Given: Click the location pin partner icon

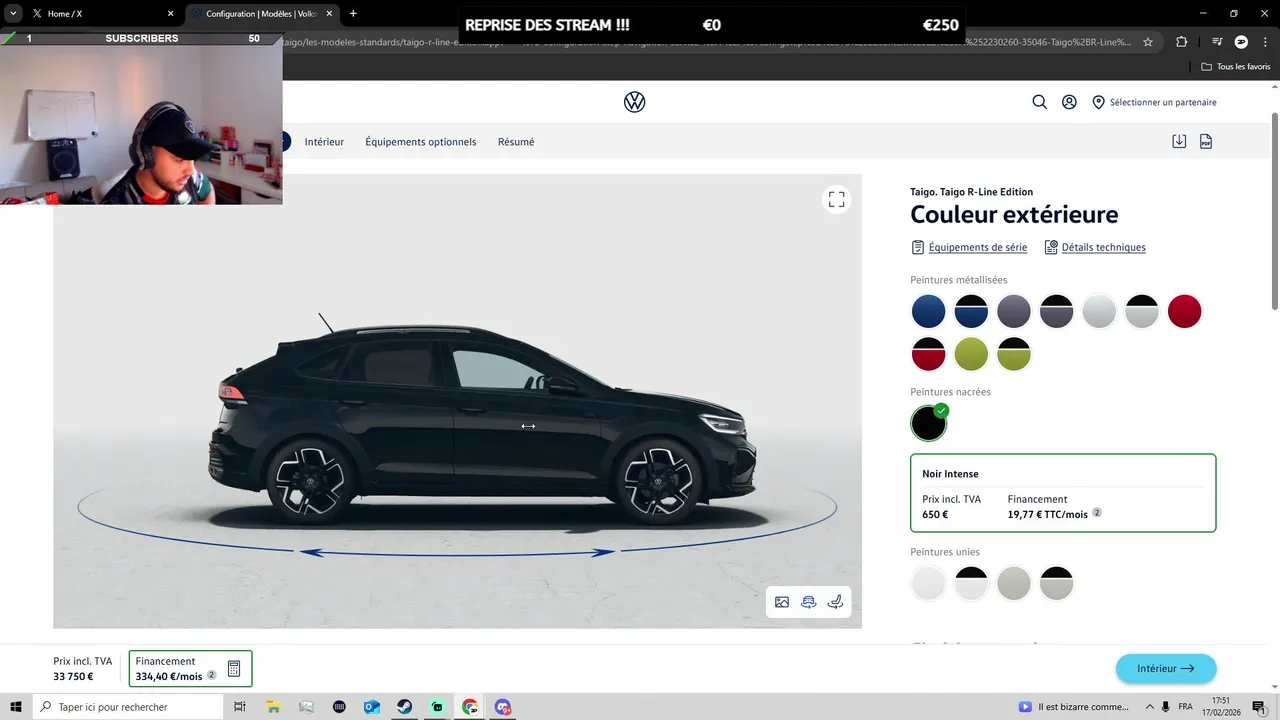Looking at the screenshot, I should point(1098,102).
